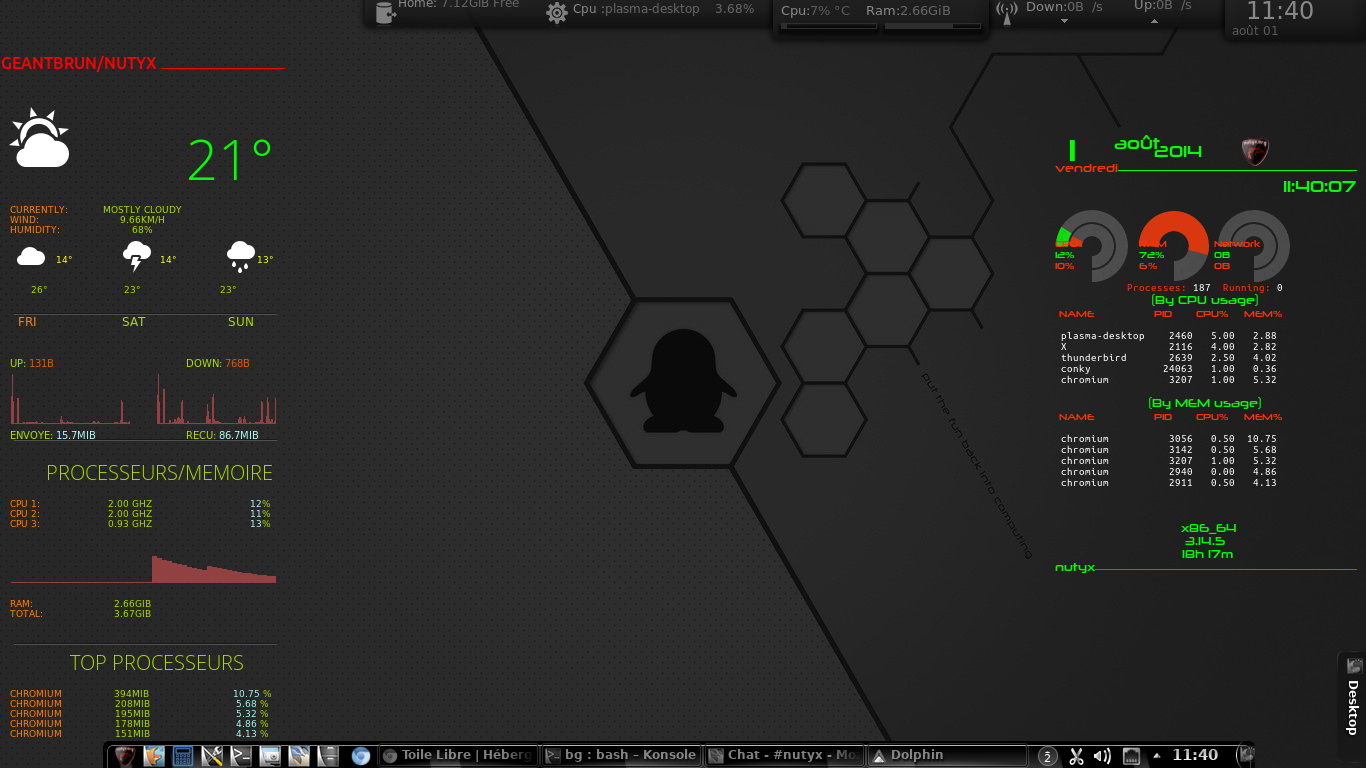This screenshot has height=768, width=1366.
Task: Click the upload traffic graph under UP: 131B
Action: tap(70, 399)
